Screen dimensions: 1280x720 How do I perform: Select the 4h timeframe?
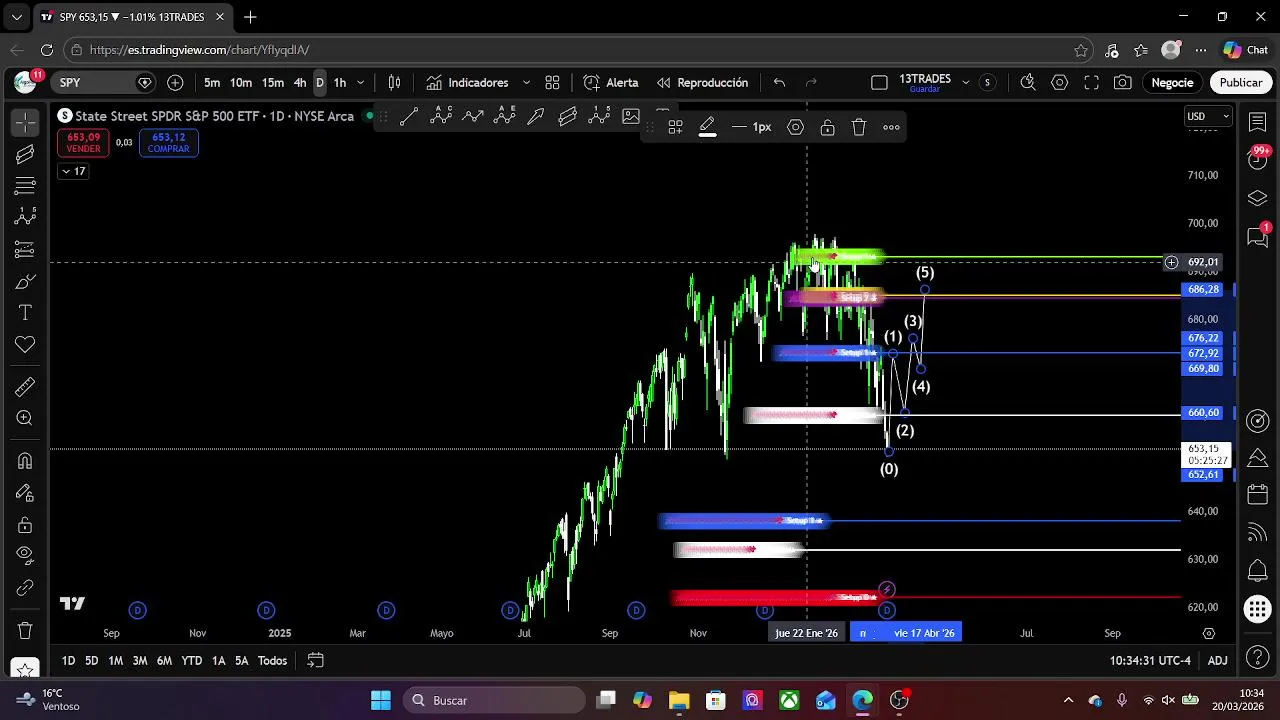point(300,83)
